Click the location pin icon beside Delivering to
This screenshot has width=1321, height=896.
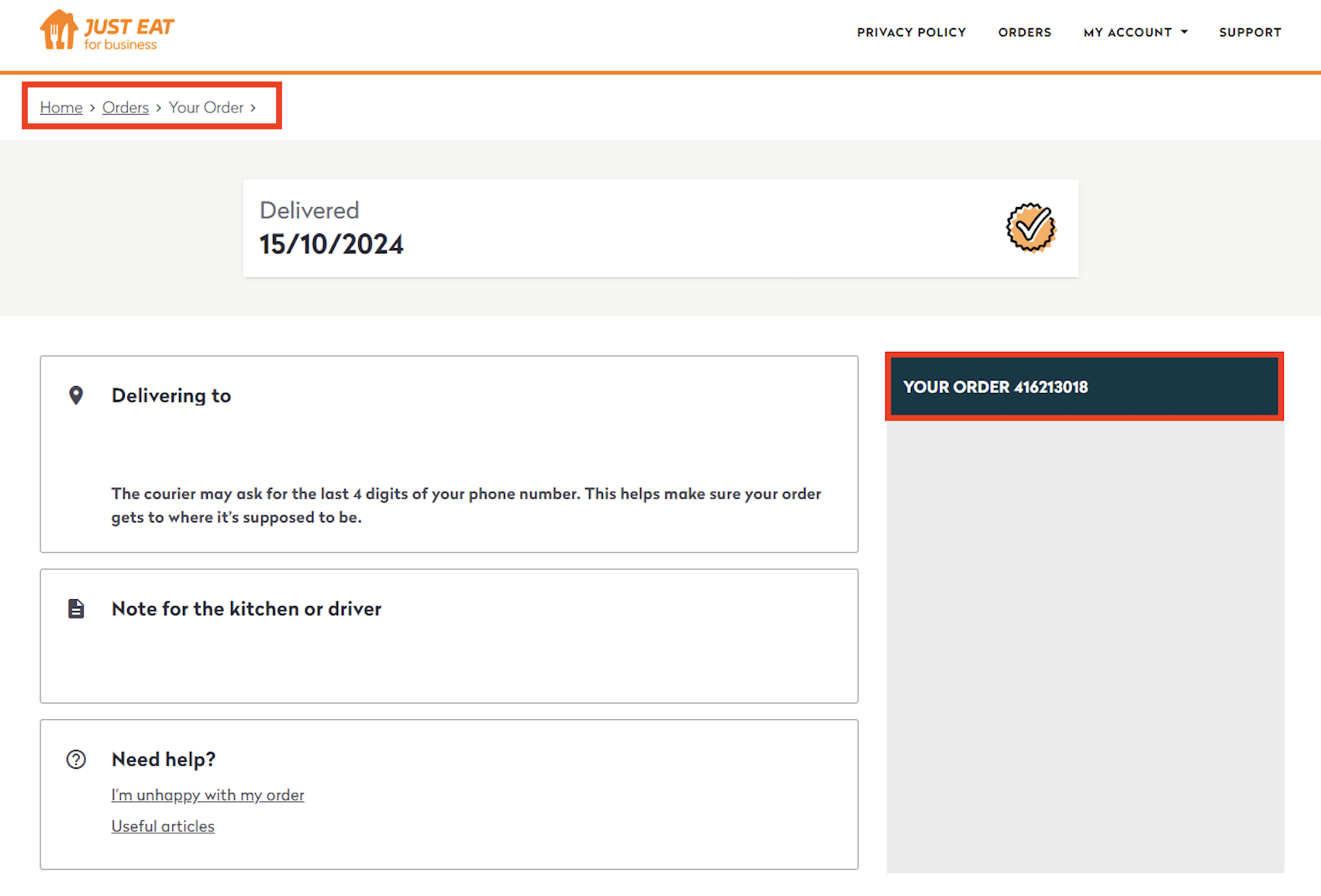click(76, 395)
